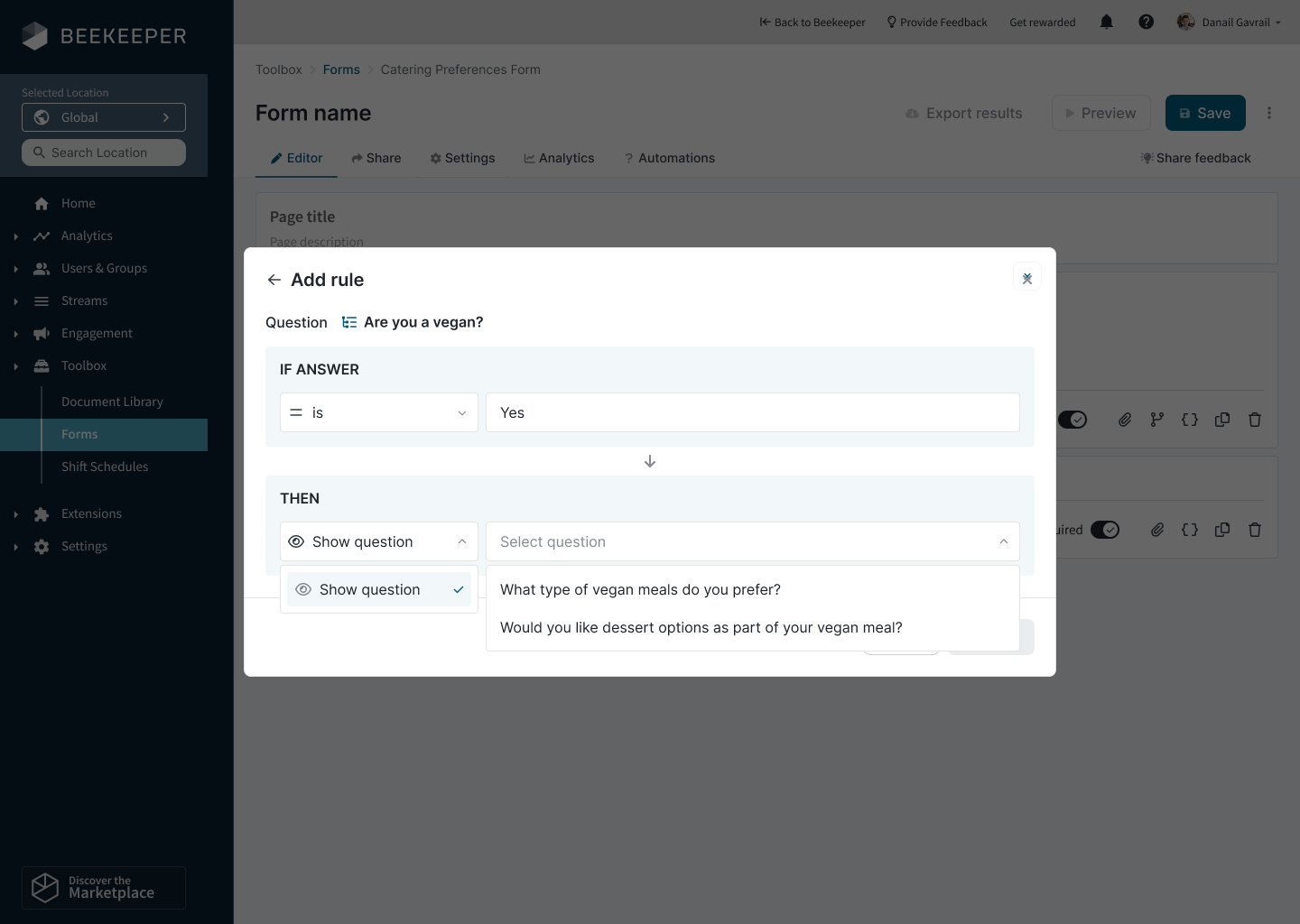Click the second question's curly braces icon
1300x924 pixels.
1189,530
